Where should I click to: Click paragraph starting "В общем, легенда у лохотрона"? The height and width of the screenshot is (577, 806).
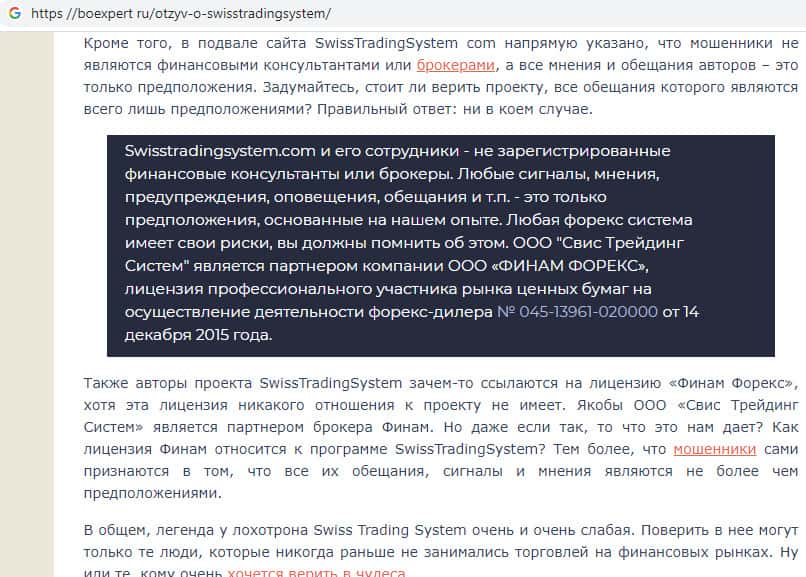441,550
